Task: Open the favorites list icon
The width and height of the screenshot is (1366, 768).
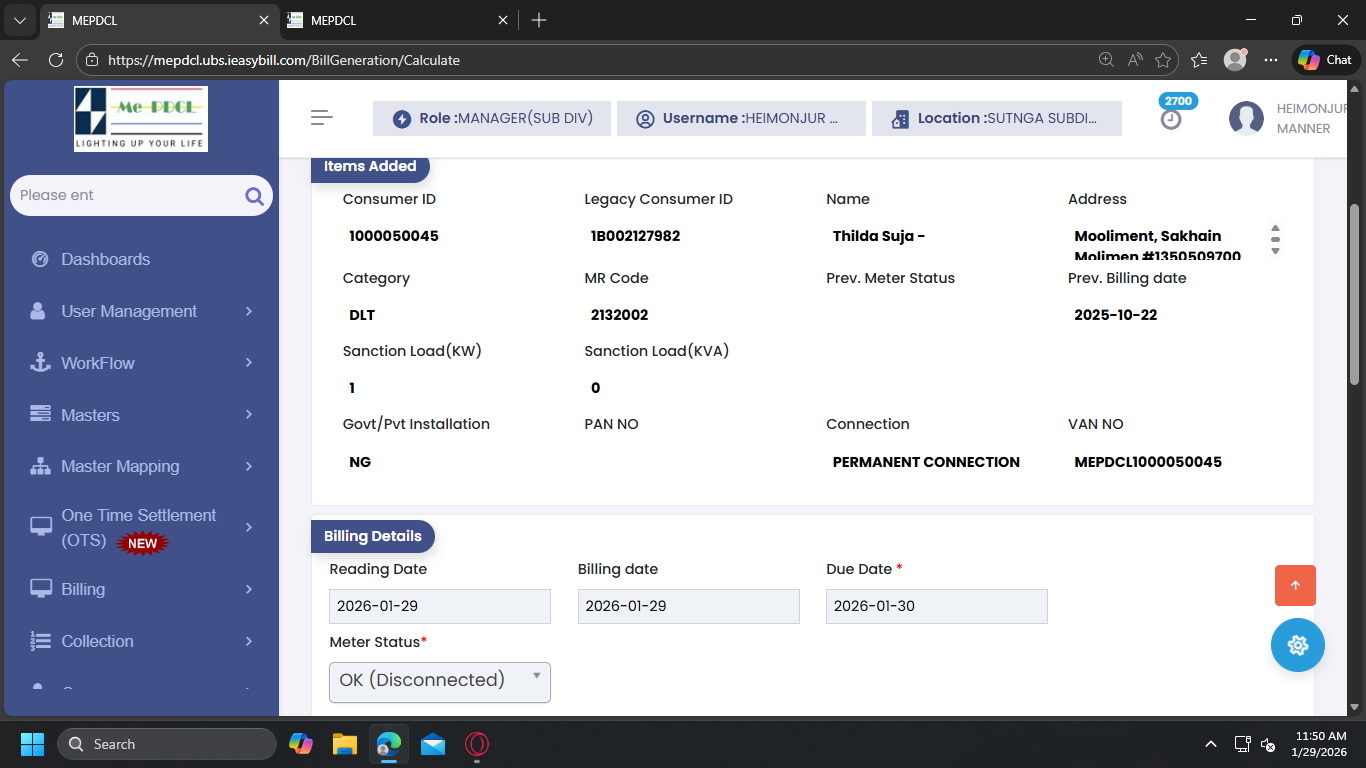Action: 1199,60
